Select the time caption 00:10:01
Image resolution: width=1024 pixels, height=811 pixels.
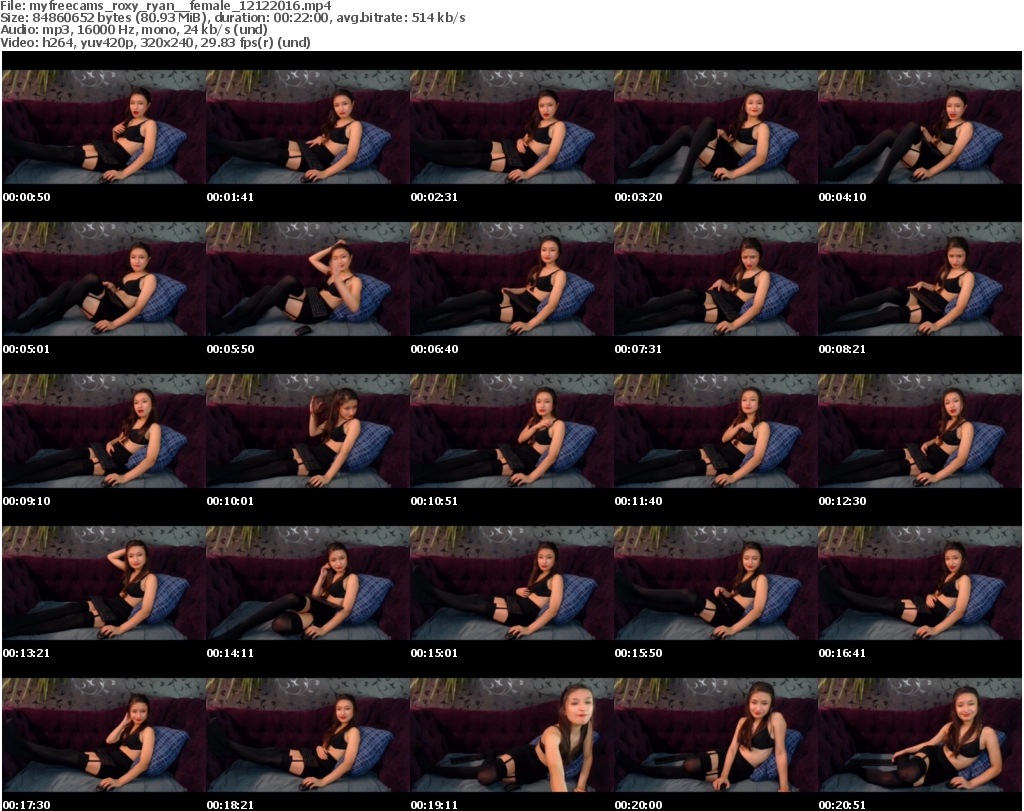coord(231,501)
